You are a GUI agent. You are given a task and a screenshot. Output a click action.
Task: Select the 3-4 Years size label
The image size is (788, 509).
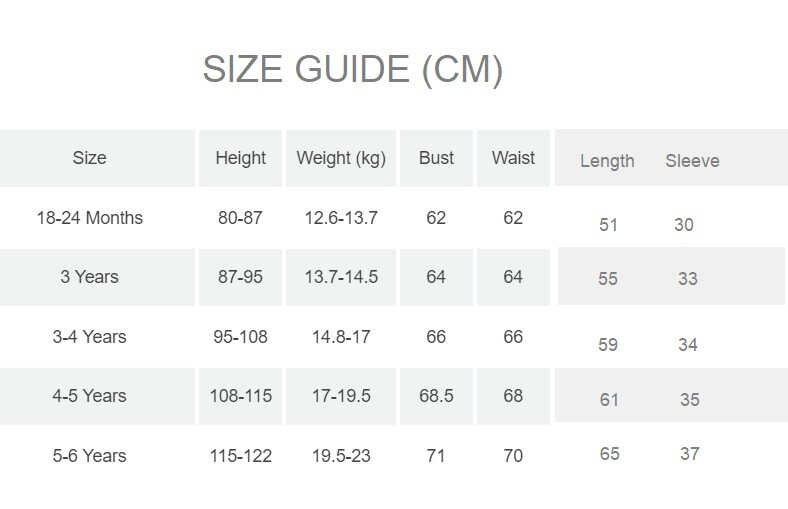tap(89, 337)
